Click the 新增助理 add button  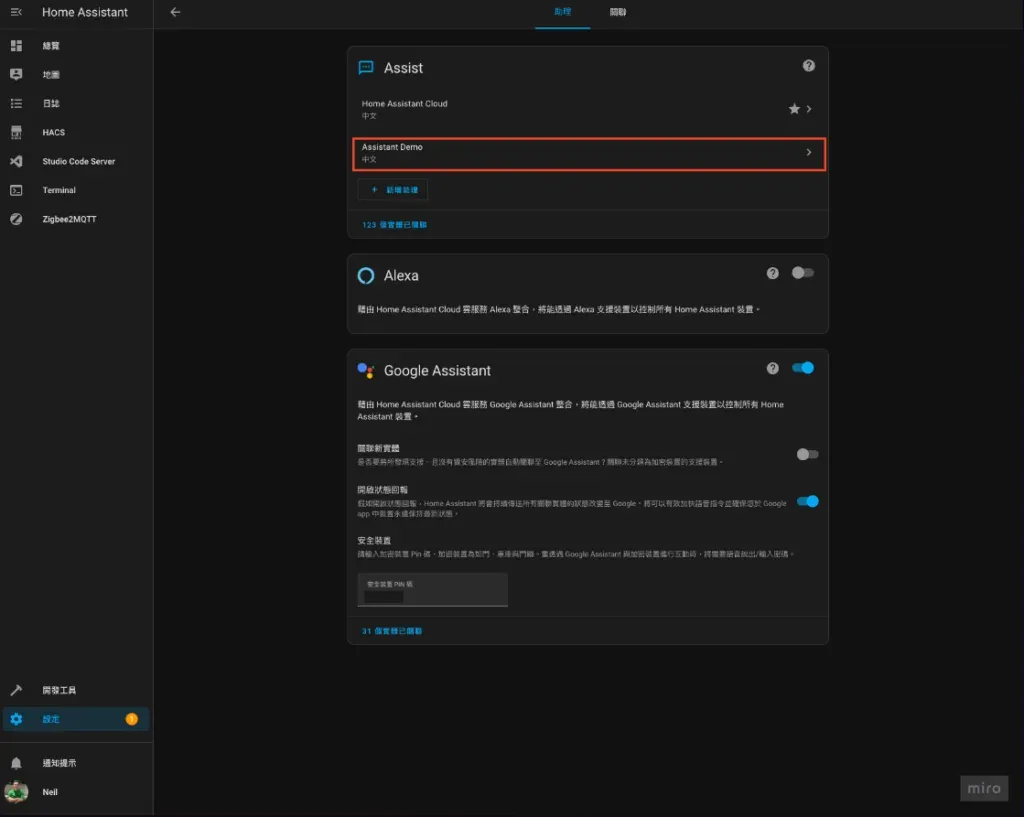394,189
